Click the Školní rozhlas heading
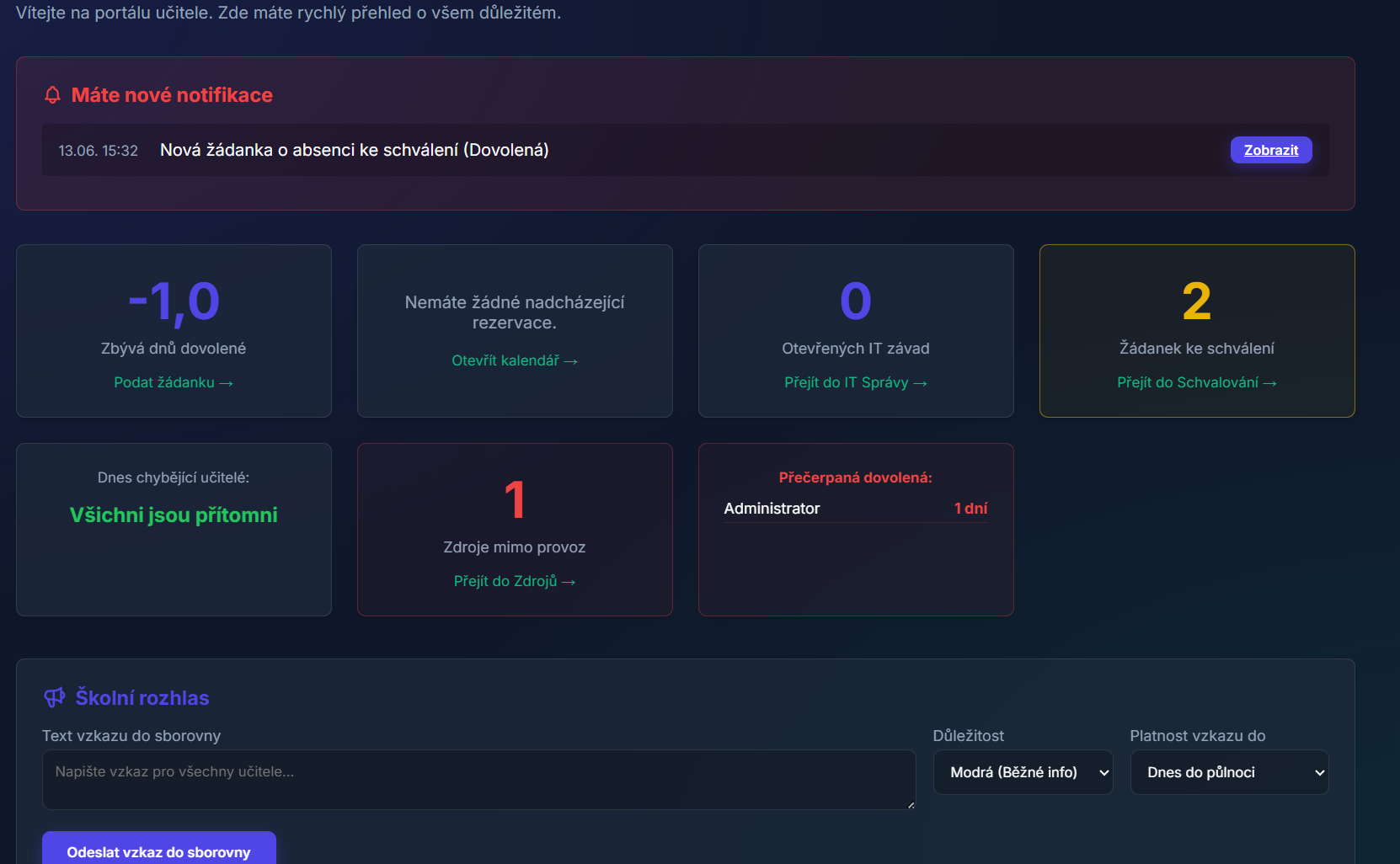This screenshot has width=1400, height=864. (x=142, y=698)
